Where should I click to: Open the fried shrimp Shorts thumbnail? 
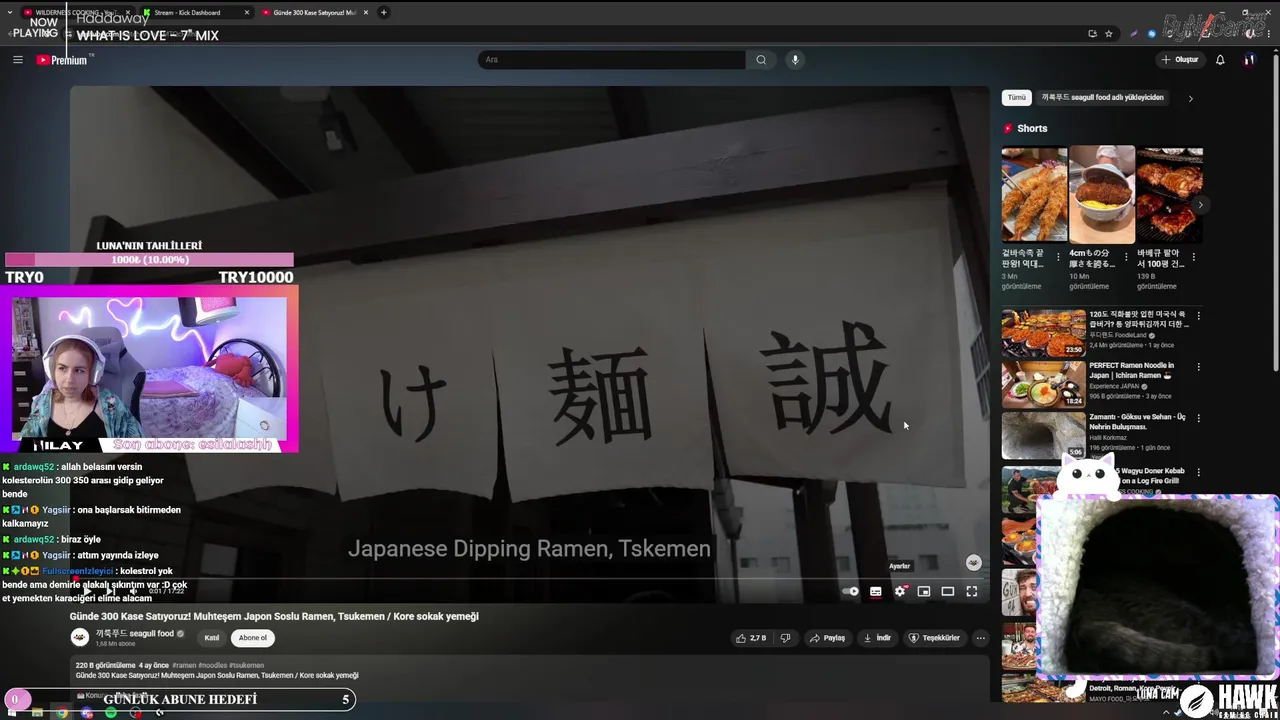pyautogui.click(x=1034, y=194)
